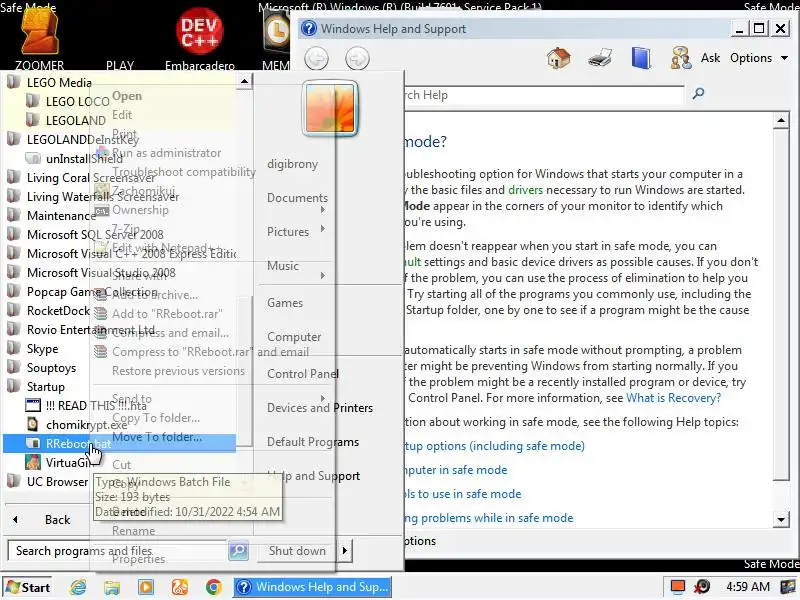Click the Shut down button
Image resolution: width=800 pixels, height=600 pixels.
pyautogui.click(x=297, y=551)
